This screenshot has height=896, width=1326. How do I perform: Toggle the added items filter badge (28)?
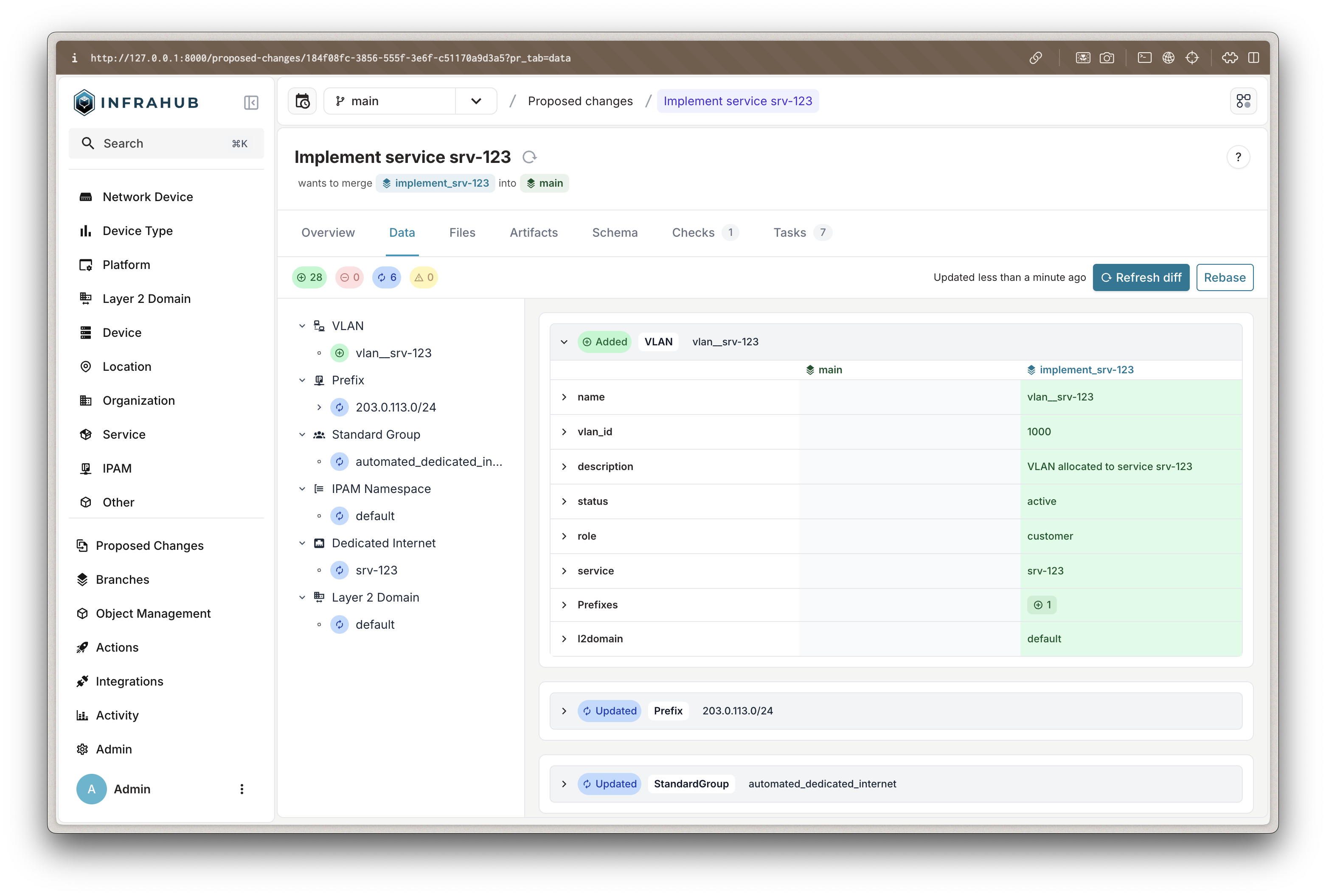coord(309,277)
